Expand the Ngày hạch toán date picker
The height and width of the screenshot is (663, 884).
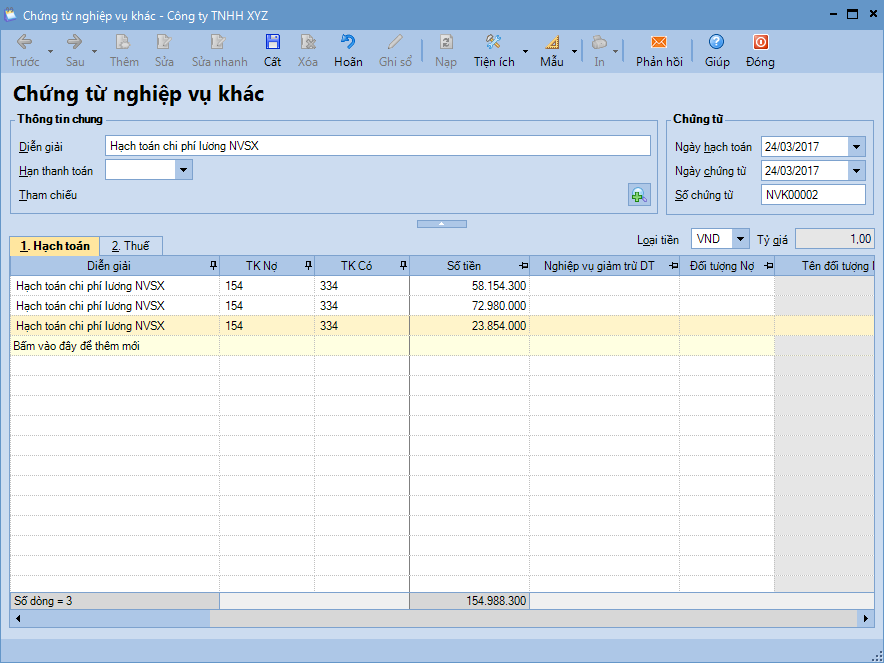click(x=856, y=147)
